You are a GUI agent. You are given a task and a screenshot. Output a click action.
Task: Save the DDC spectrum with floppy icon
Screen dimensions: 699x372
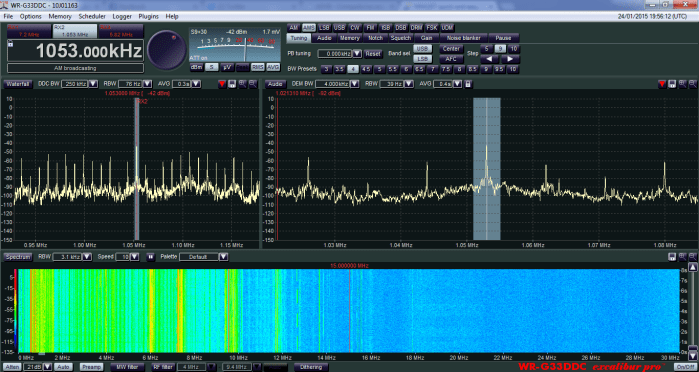click(x=232, y=84)
